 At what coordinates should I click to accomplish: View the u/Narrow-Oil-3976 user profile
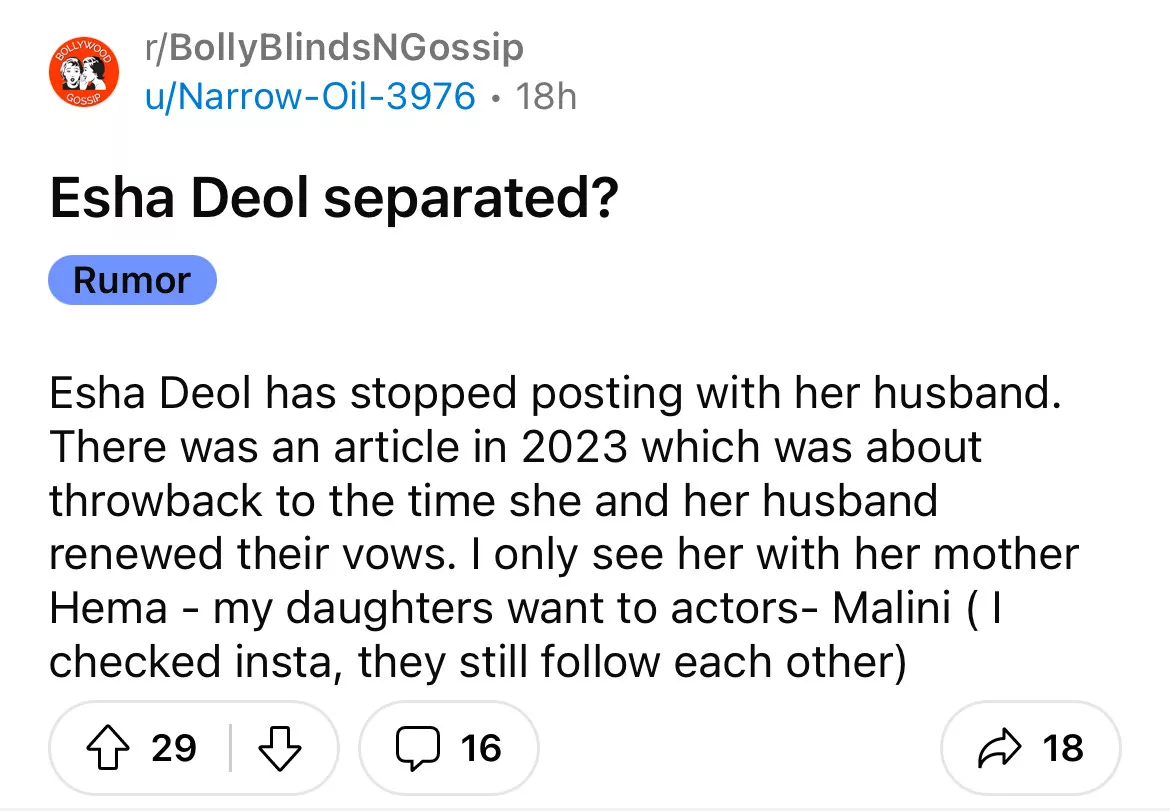(x=310, y=96)
